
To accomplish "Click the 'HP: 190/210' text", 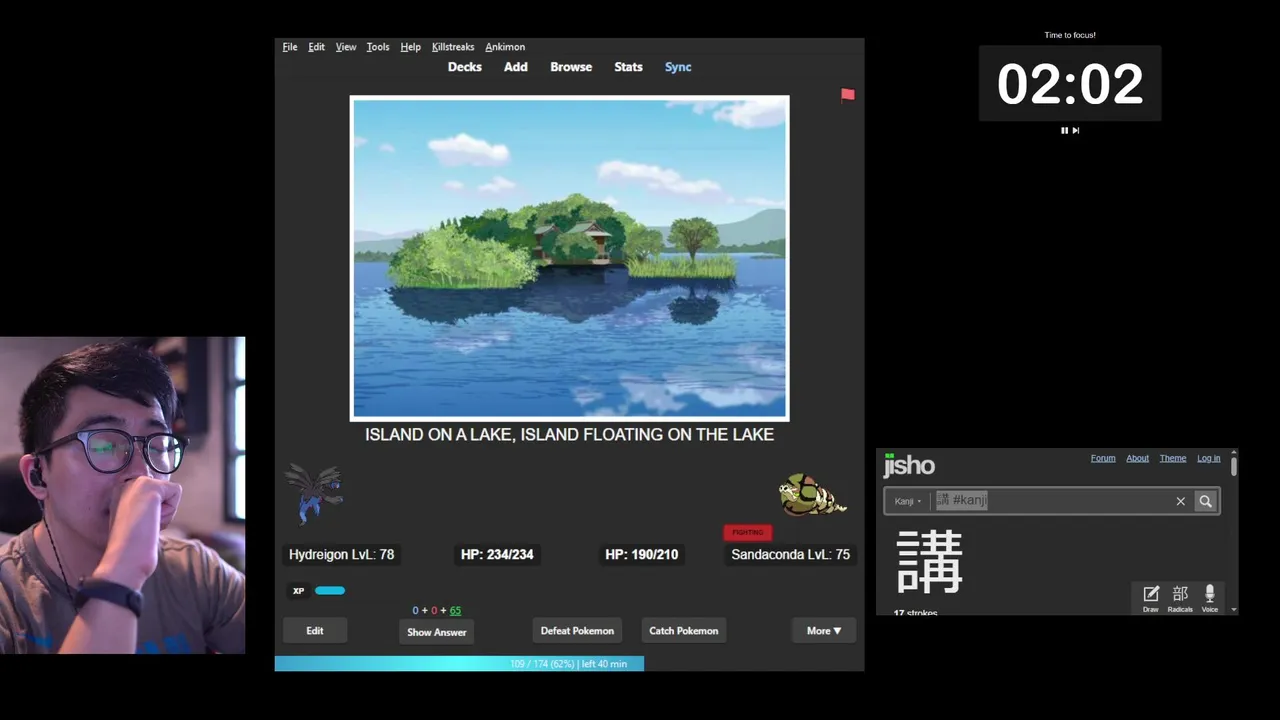I will 641,554.
